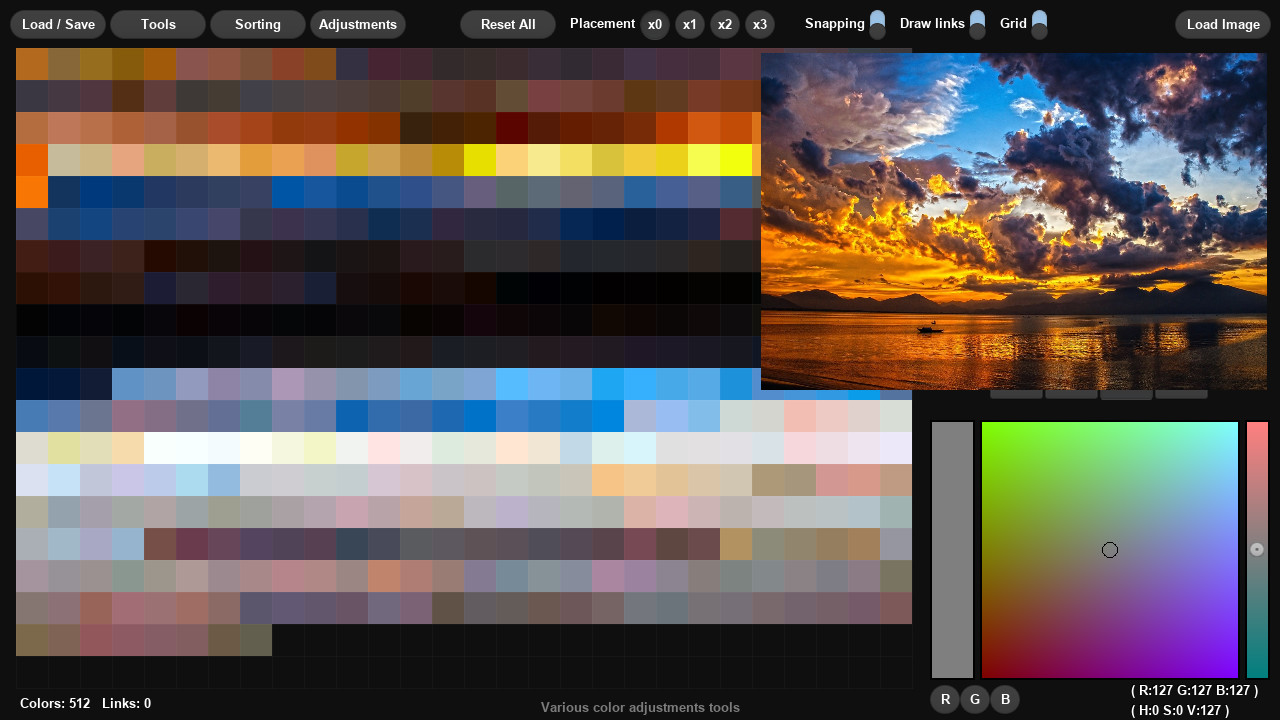1280x720 pixels.
Task: Click the first button below the image preview
Action: click(1016, 392)
